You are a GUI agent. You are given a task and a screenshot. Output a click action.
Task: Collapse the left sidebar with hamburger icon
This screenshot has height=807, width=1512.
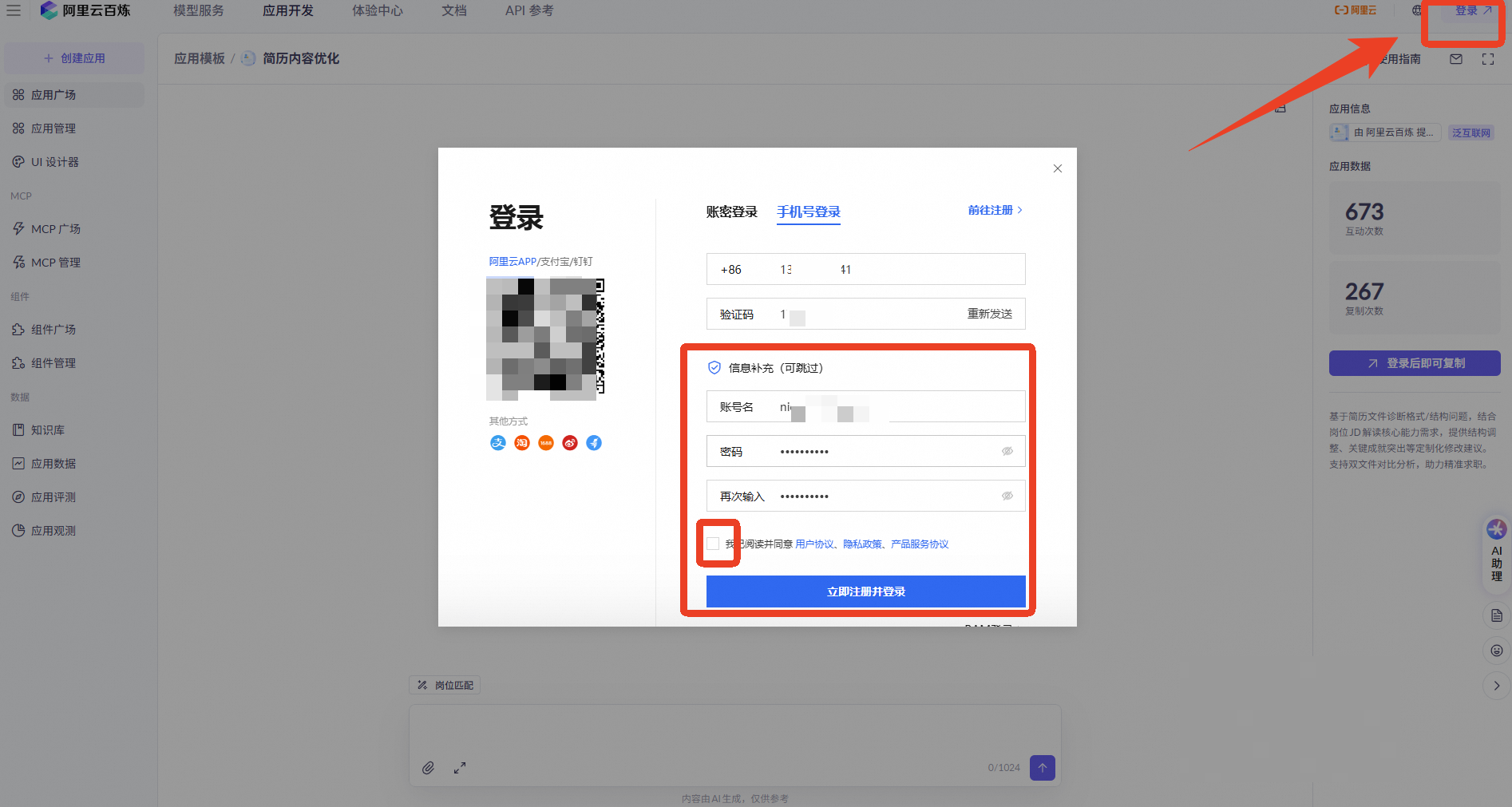[13, 10]
